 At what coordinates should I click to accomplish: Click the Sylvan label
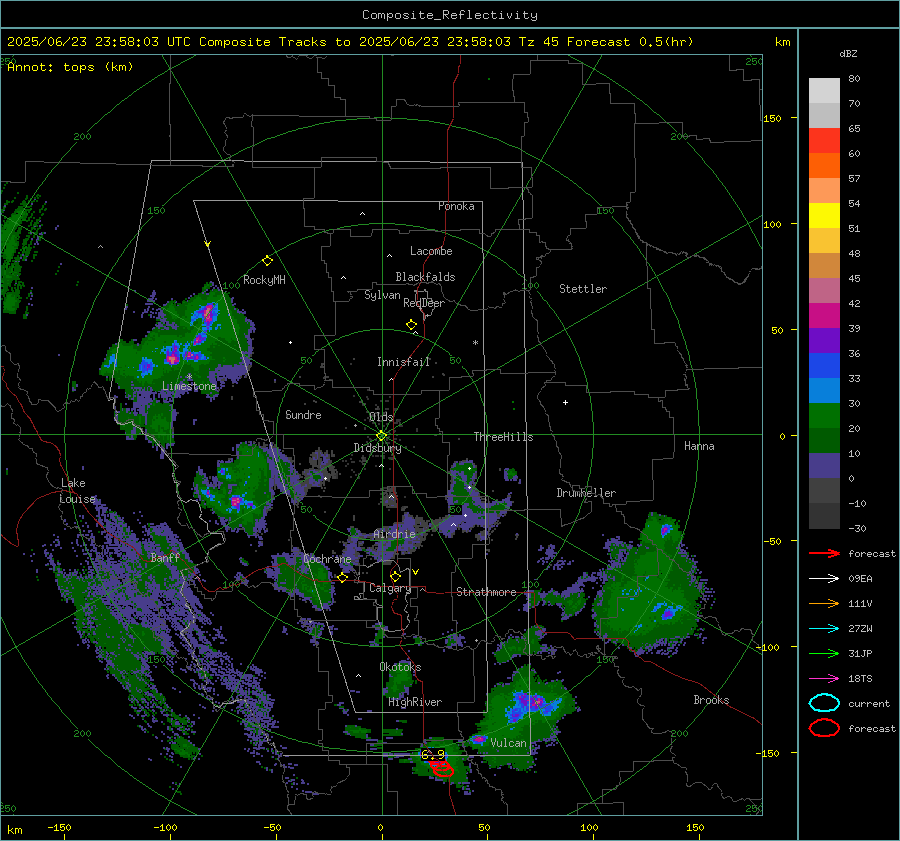tap(382, 295)
